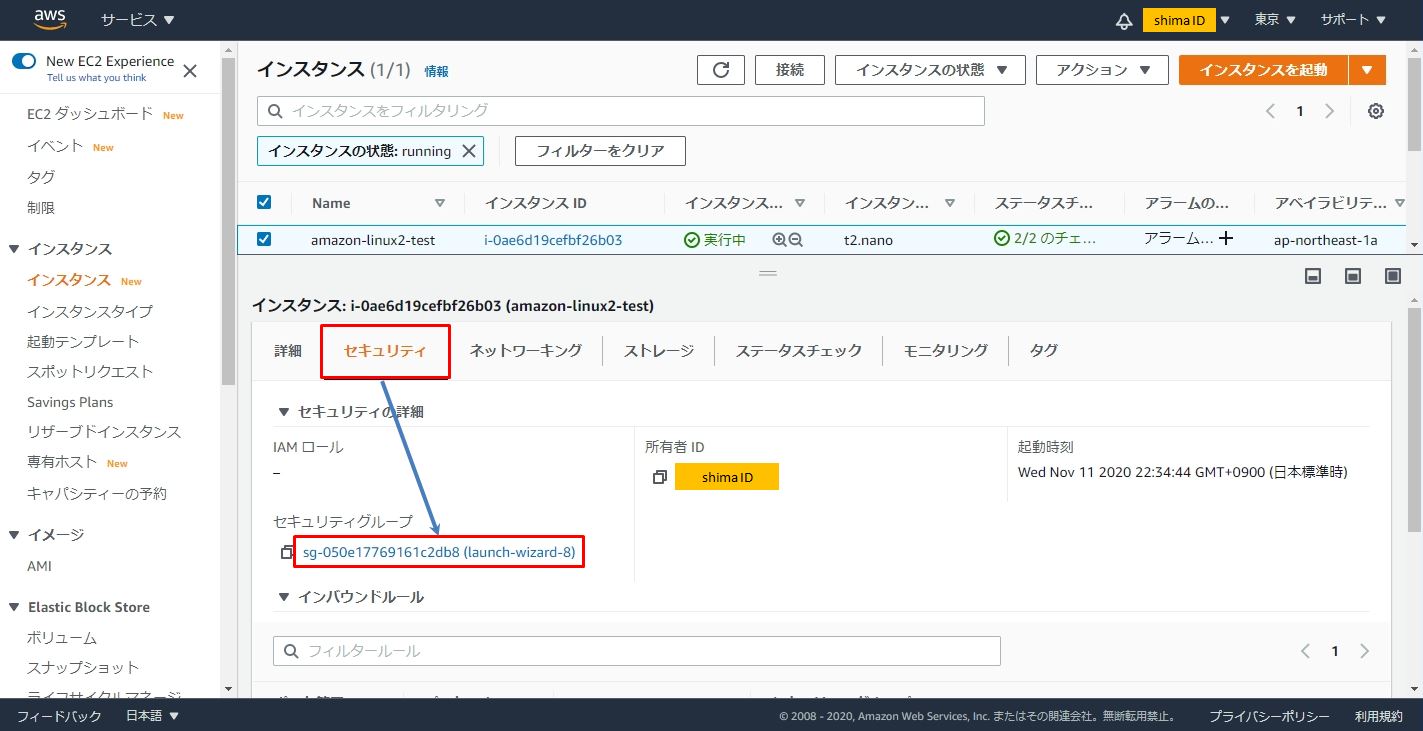Collapse the インスタンス sidebar section
This screenshot has width=1423, height=731.
[14, 249]
